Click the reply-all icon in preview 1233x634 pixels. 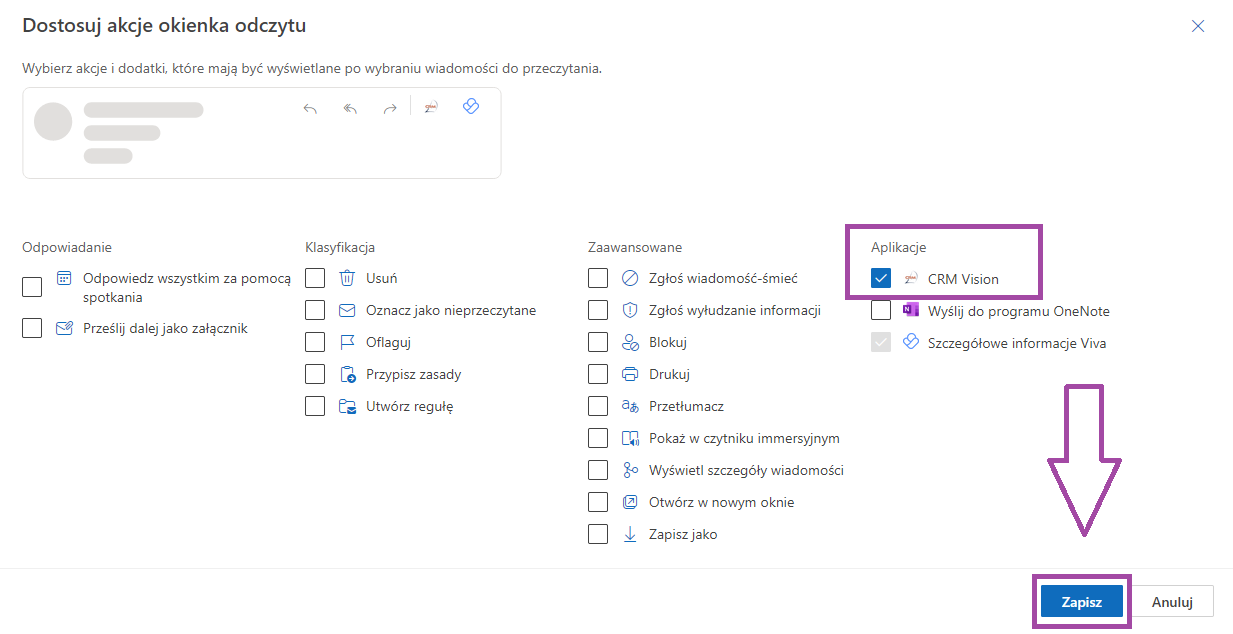coord(350,108)
